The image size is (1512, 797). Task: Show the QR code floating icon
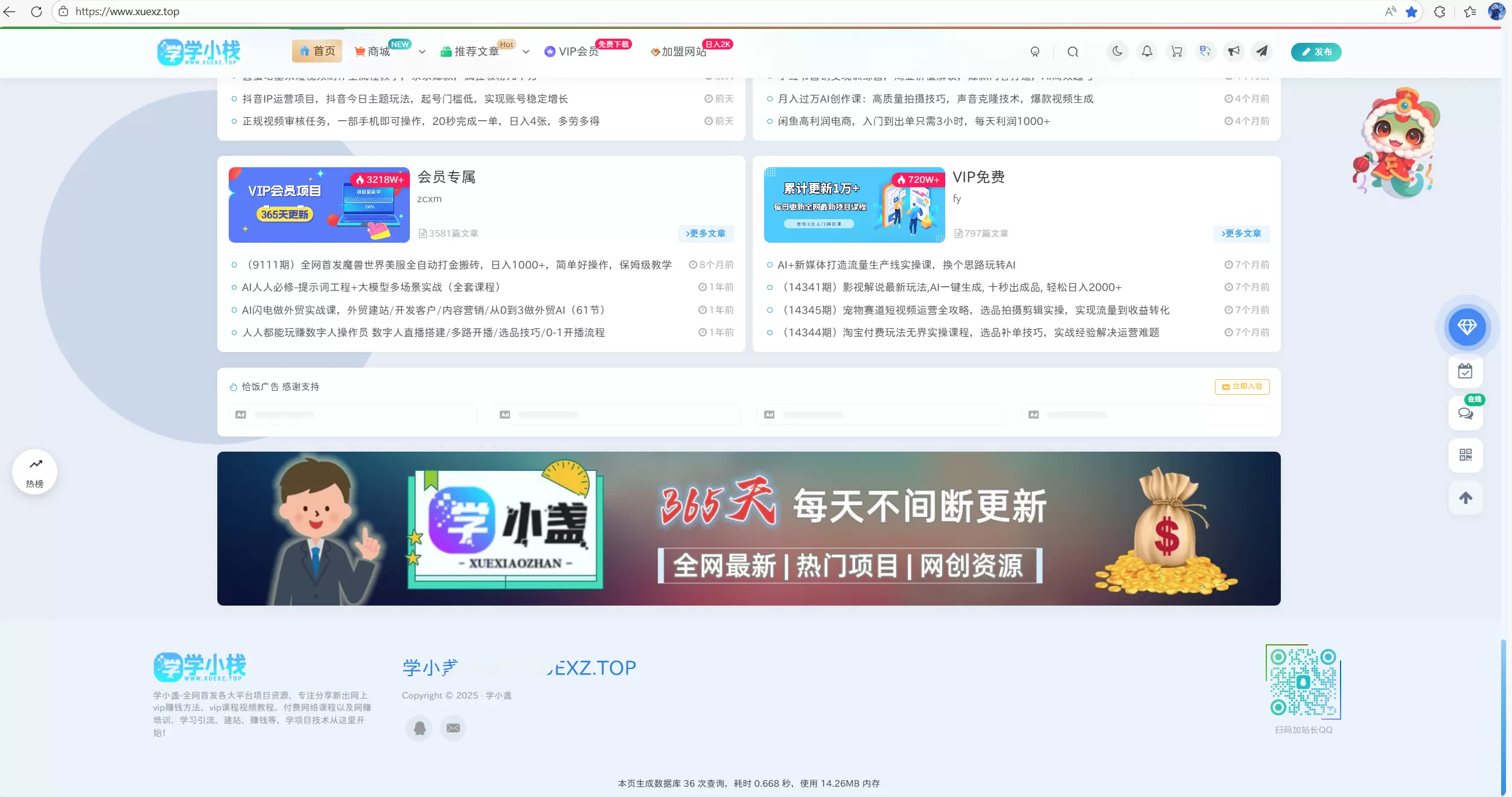1466,455
